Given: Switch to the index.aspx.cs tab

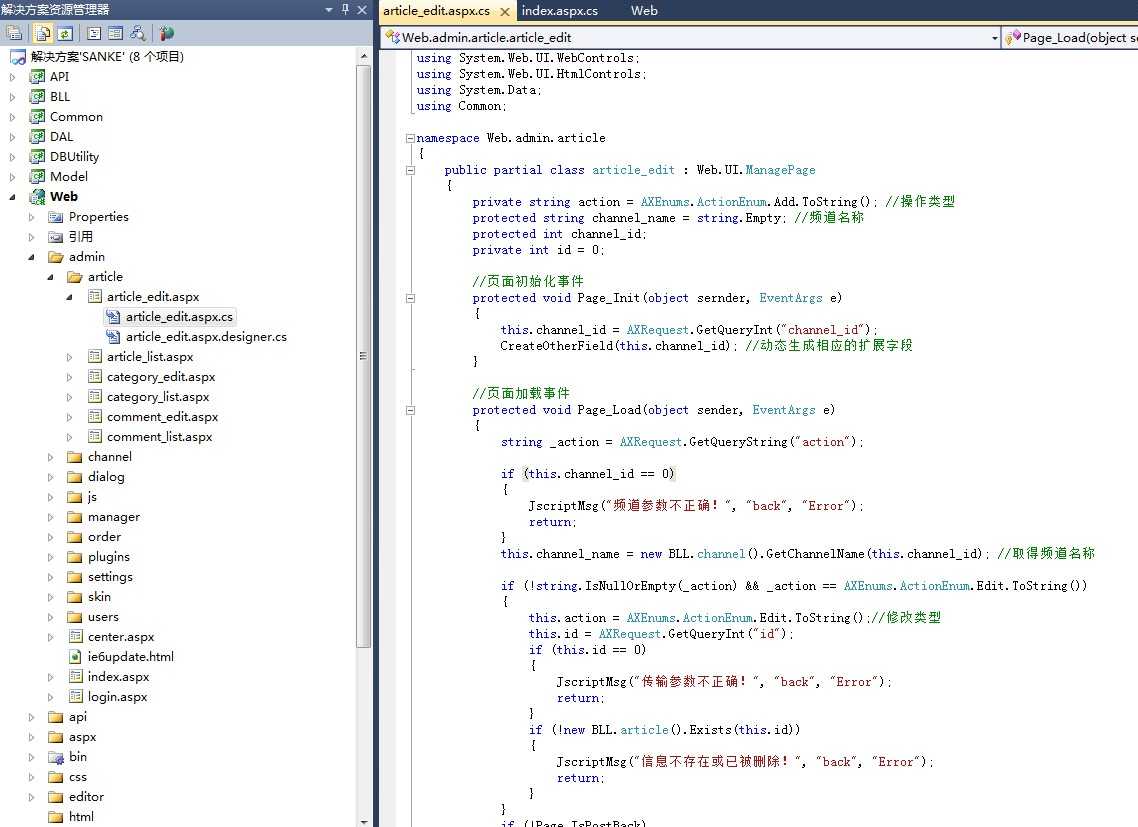Looking at the screenshot, I should click(x=560, y=11).
